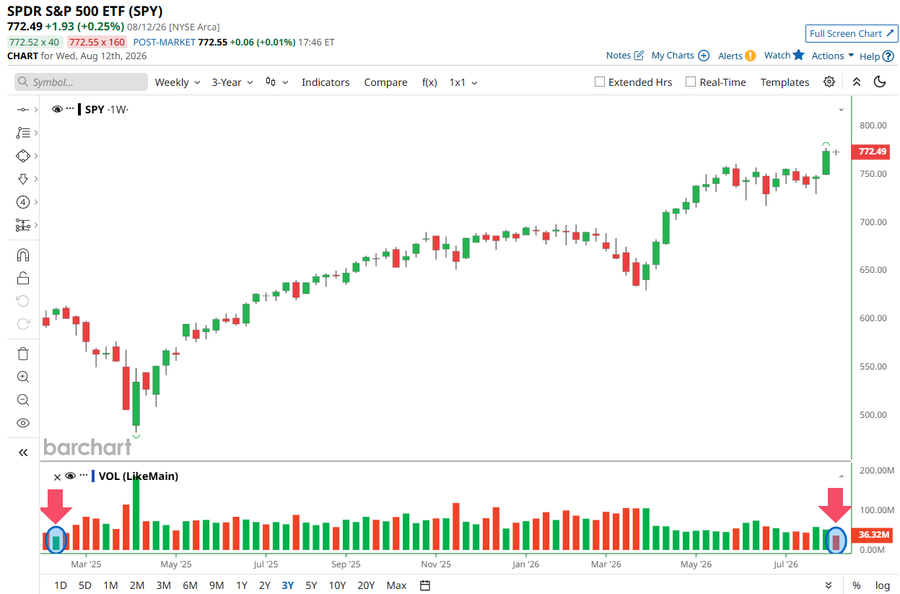The image size is (900, 594).
Task: Select the 5Y range tab
Action: tap(311, 585)
